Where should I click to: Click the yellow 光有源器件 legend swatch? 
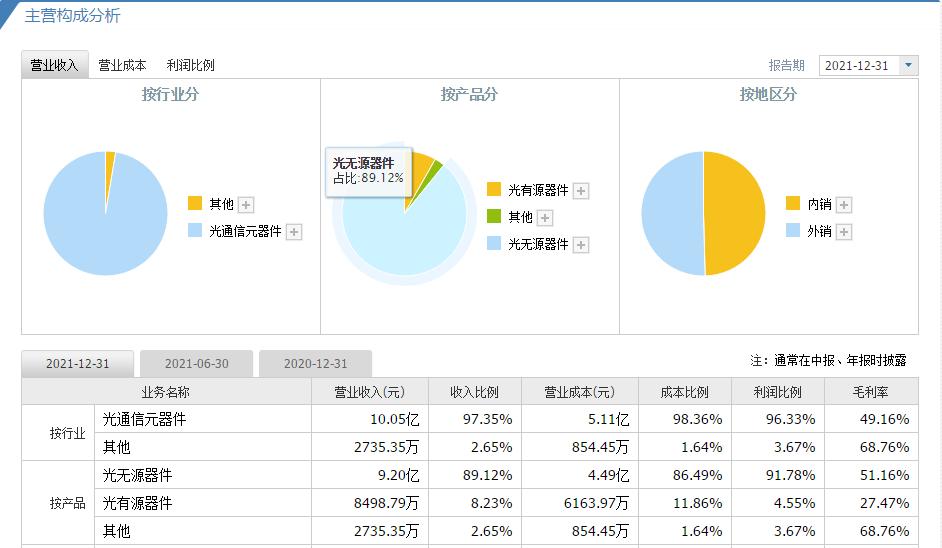tap(494, 189)
